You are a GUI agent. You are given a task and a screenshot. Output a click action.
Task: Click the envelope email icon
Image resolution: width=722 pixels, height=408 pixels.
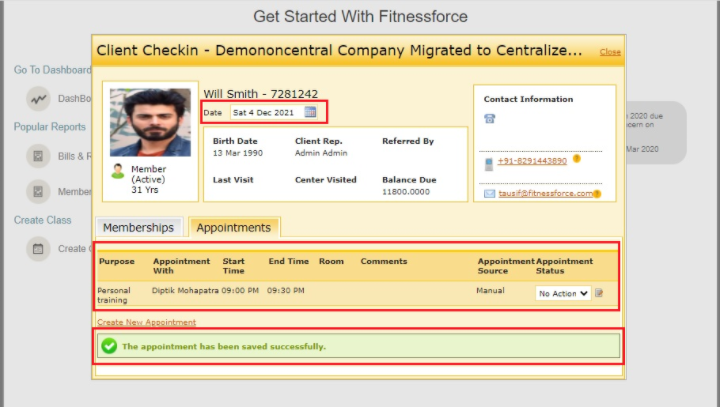point(489,194)
